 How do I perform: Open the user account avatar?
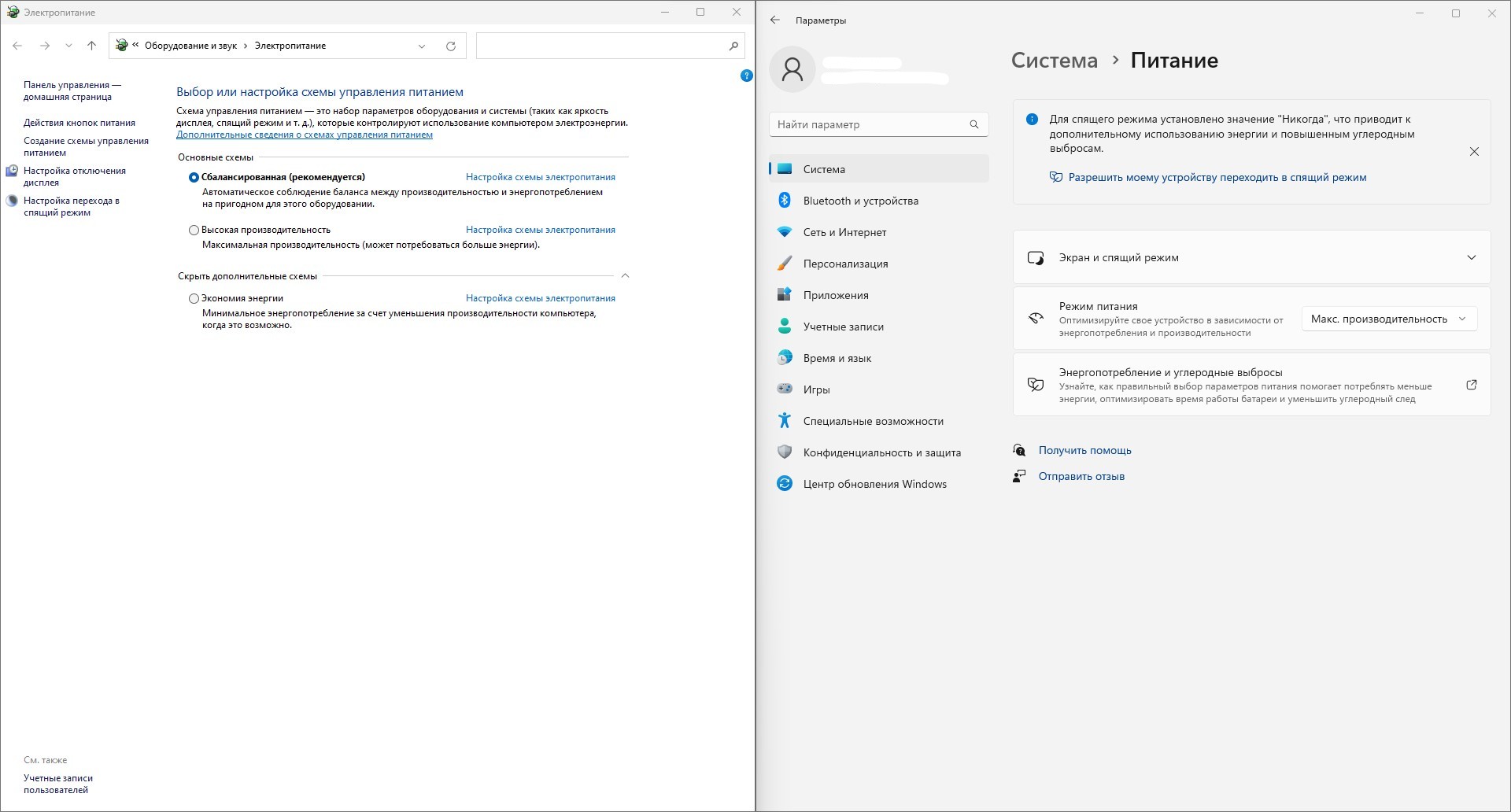click(x=792, y=69)
